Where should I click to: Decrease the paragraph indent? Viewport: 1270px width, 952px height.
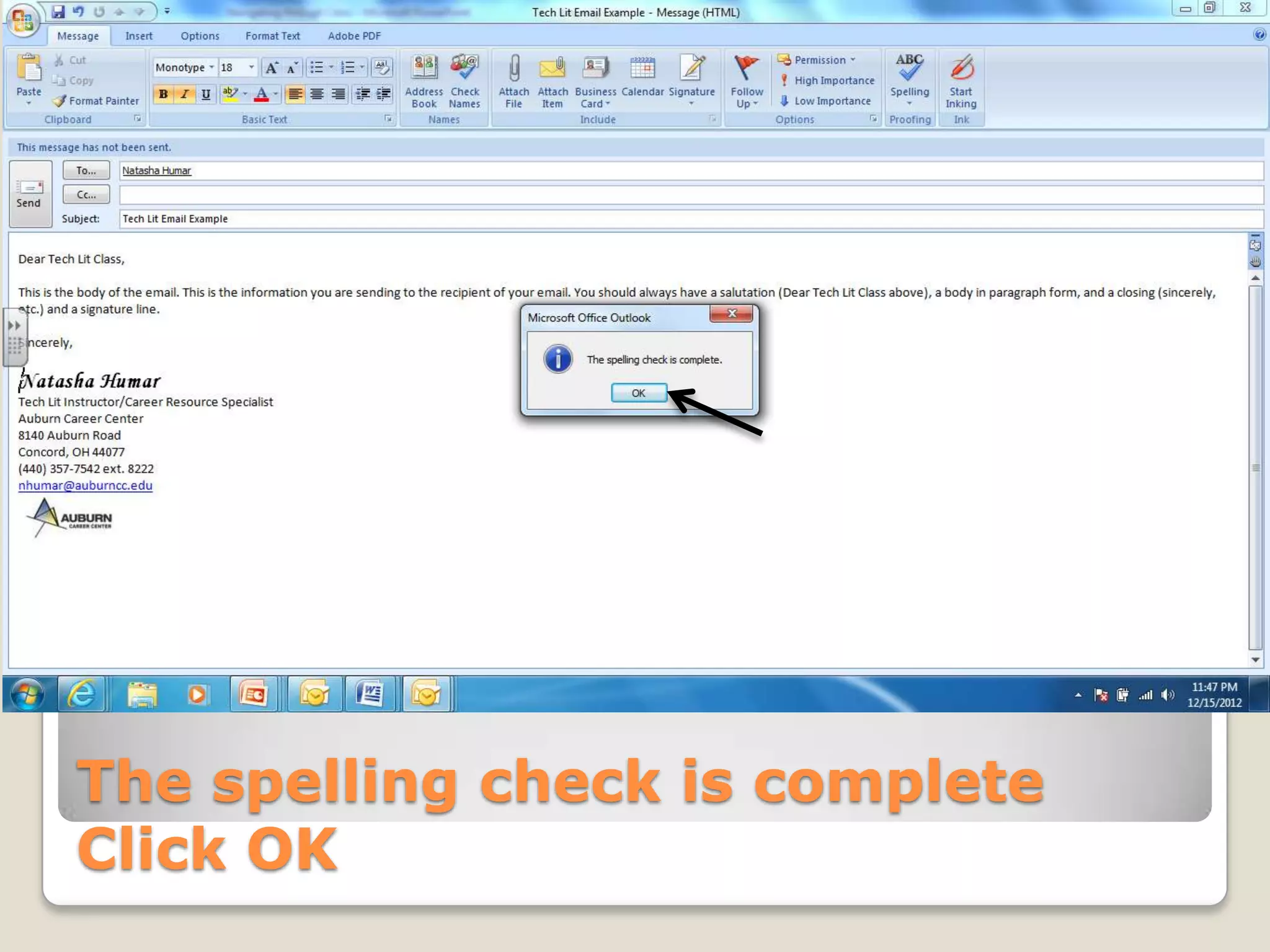point(363,94)
